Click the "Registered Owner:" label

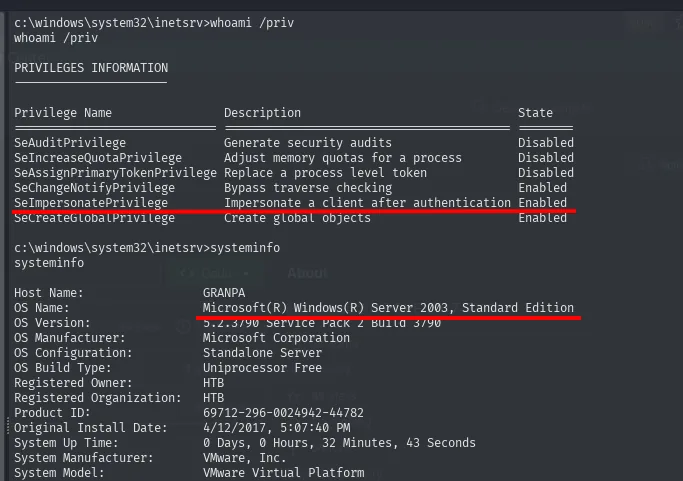pos(73,383)
